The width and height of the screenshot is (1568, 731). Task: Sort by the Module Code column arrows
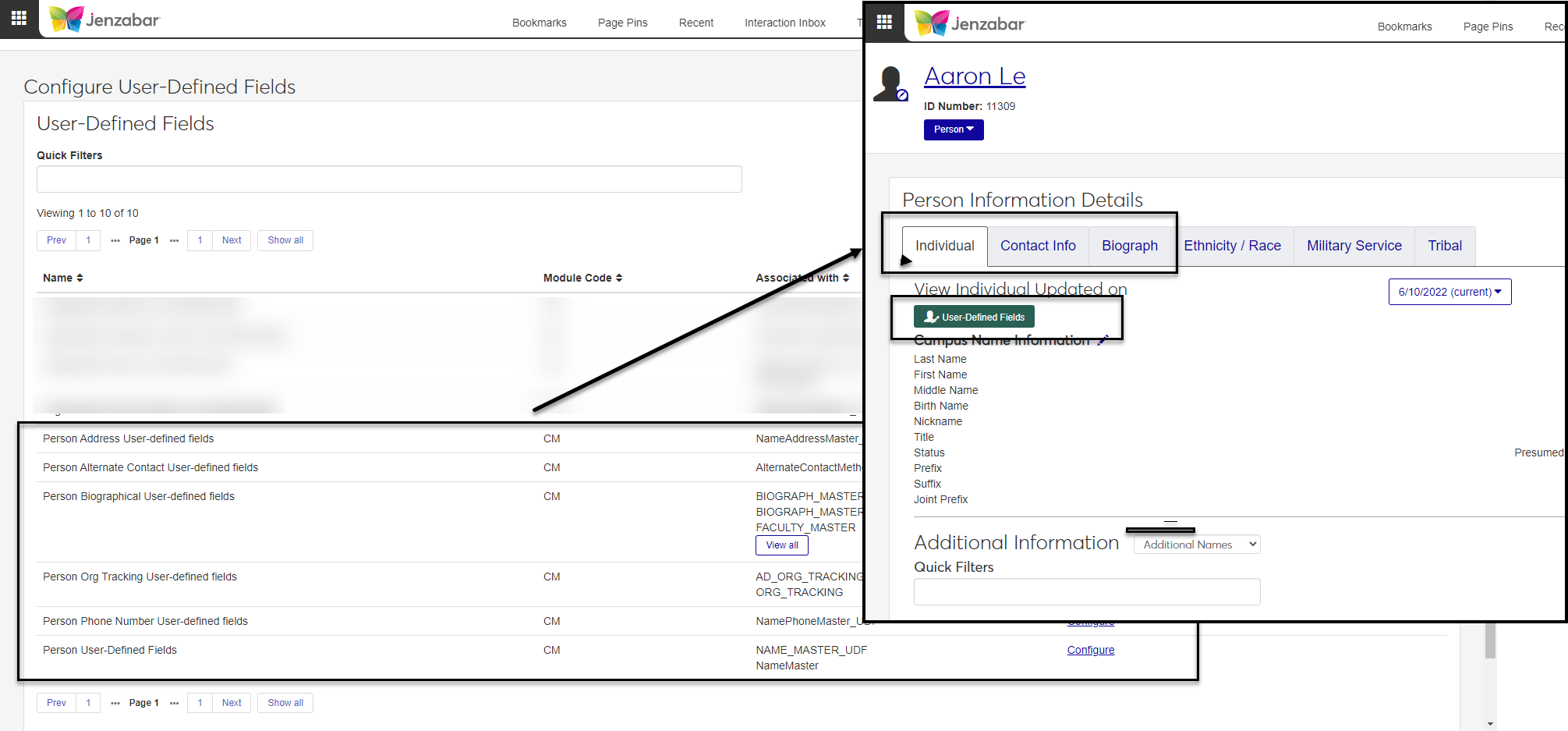619,278
